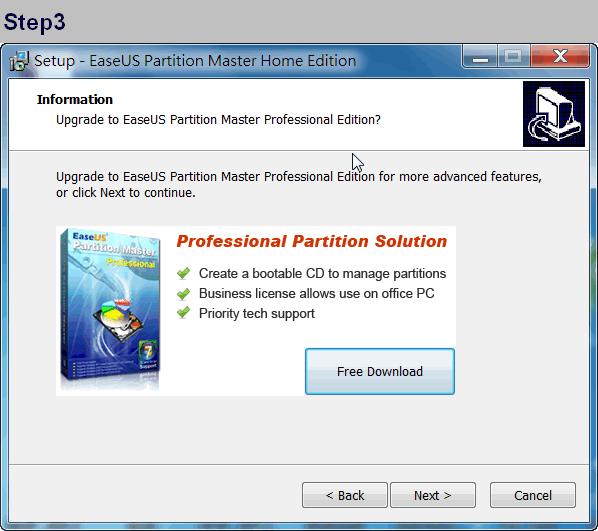Click checkmark beside 'Create a bootable CD'

pos(183,273)
